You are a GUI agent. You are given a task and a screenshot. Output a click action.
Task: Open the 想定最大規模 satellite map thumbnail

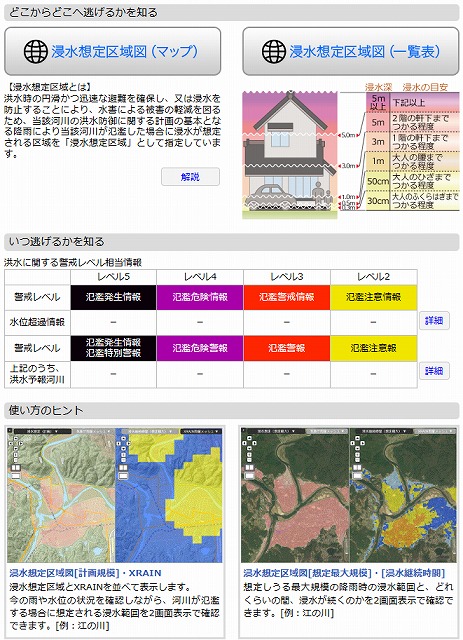(x=349, y=495)
